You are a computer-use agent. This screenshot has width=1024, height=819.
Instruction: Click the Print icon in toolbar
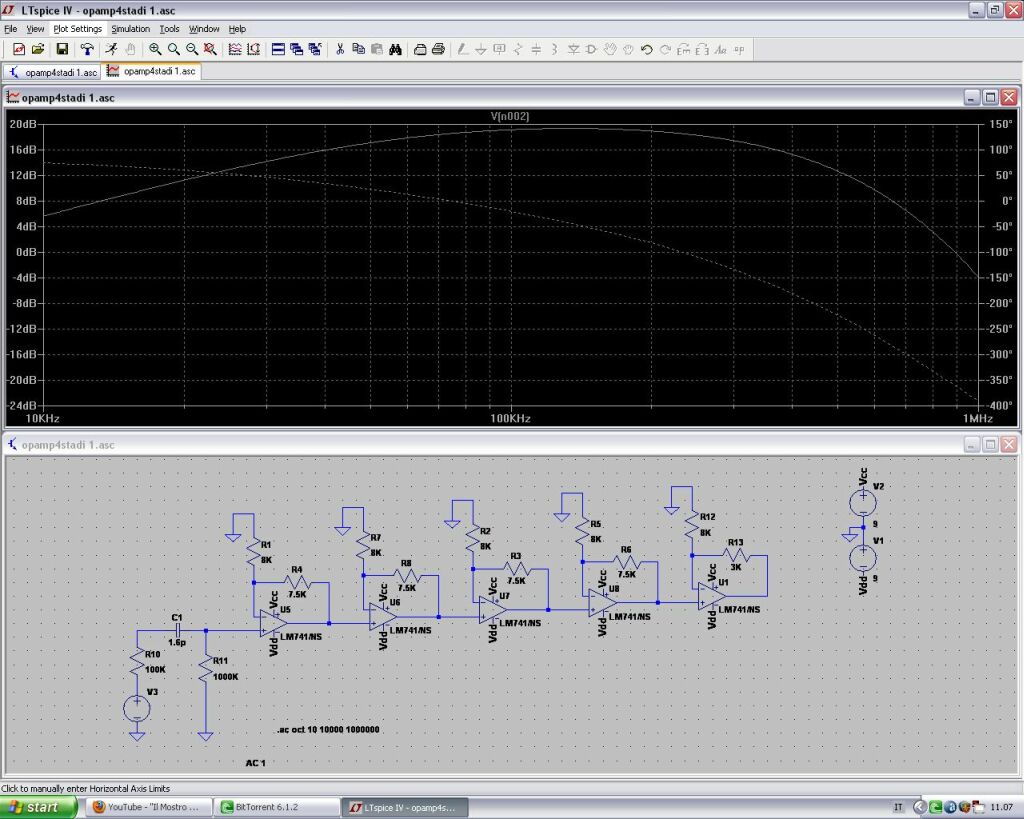click(x=438, y=49)
